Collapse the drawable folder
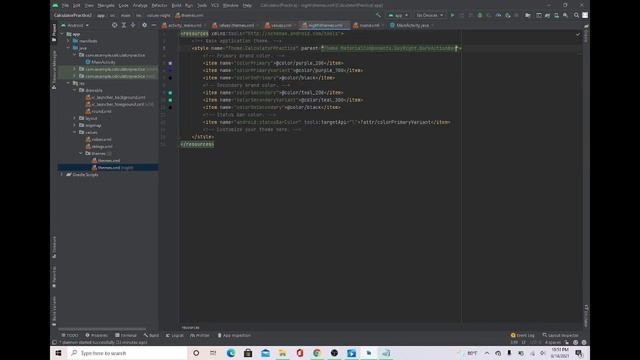The height and width of the screenshot is (360, 640). [75, 90]
